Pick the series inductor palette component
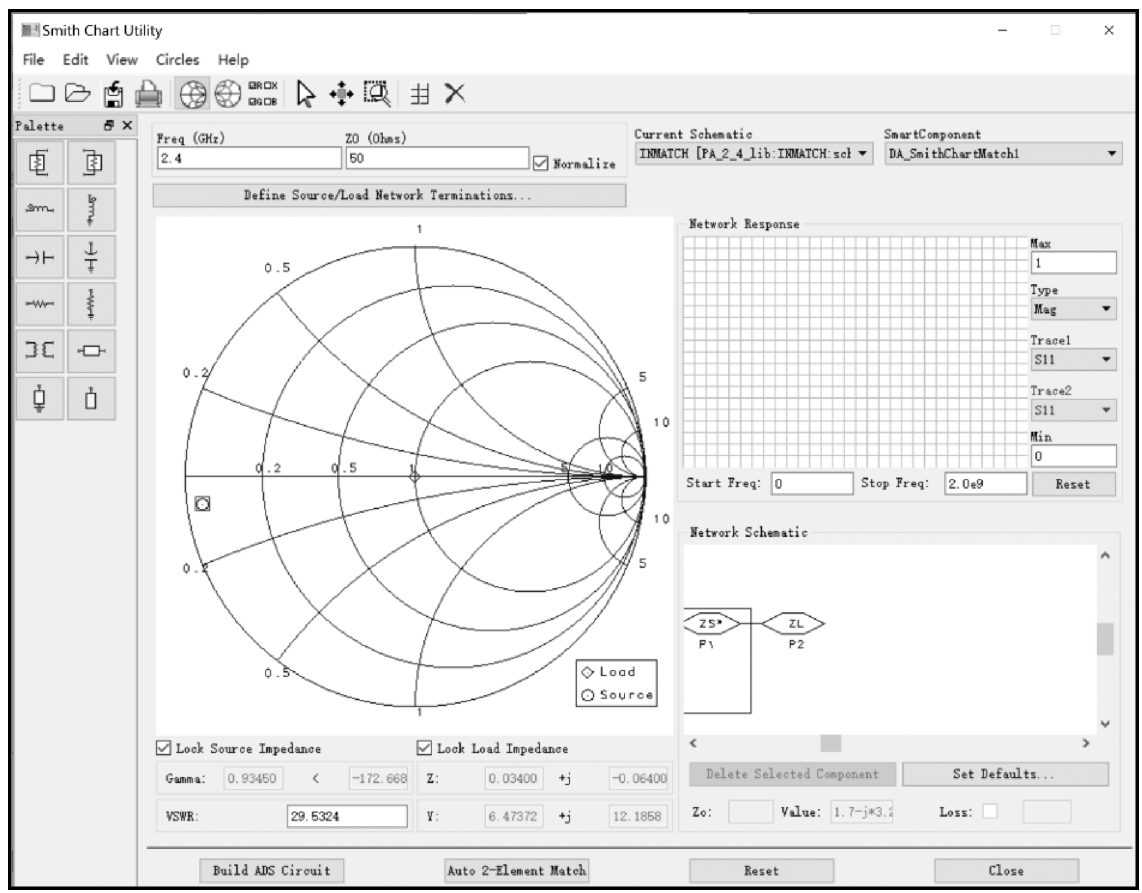This screenshot has height=893, width=1142. 39,209
